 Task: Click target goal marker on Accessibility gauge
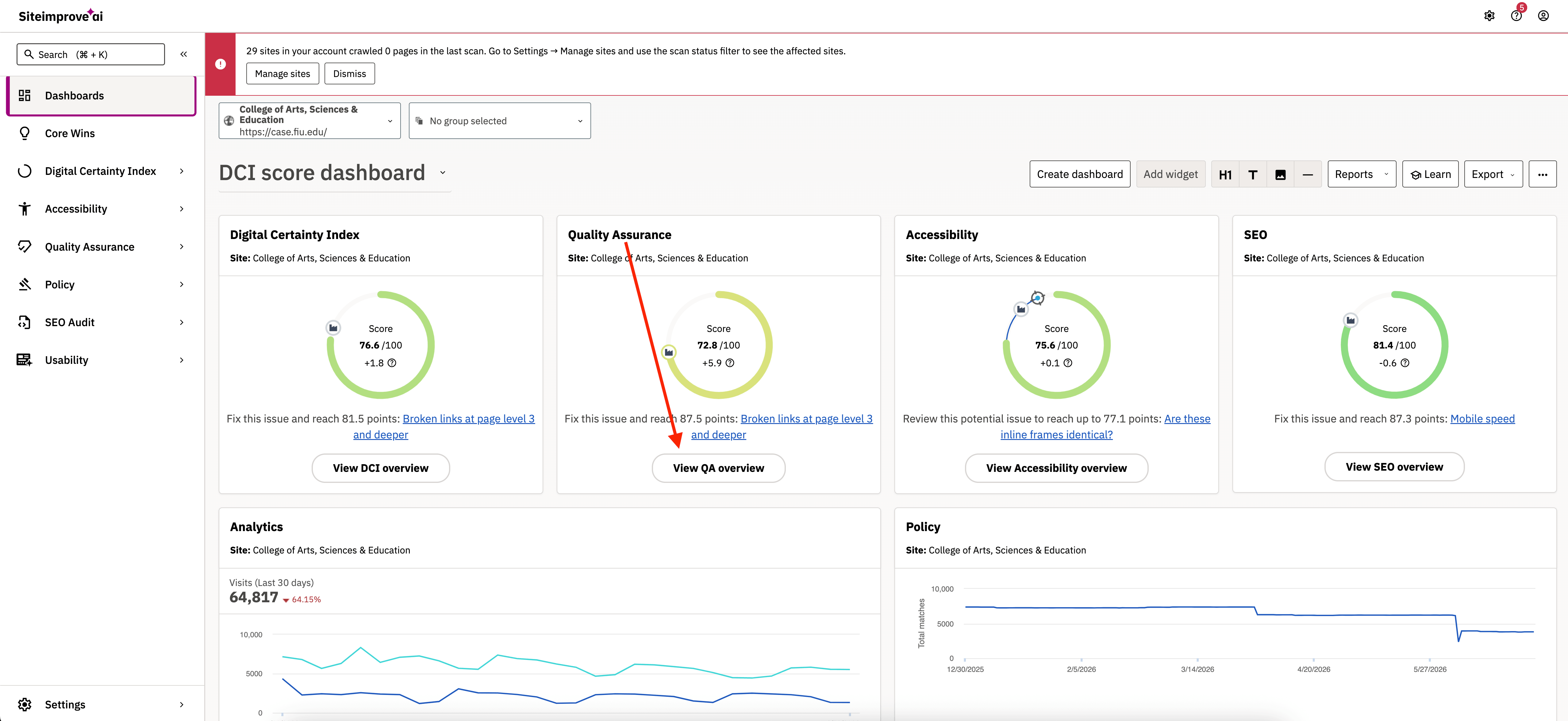click(x=1038, y=298)
